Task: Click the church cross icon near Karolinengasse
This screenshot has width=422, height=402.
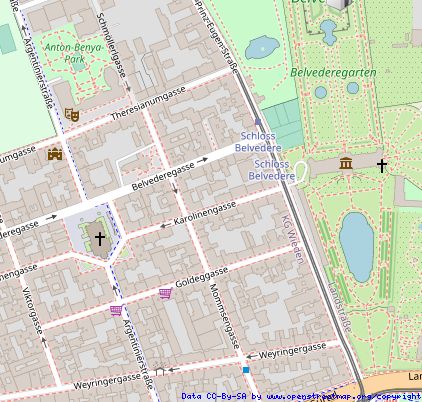Action: [x=100, y=239]
